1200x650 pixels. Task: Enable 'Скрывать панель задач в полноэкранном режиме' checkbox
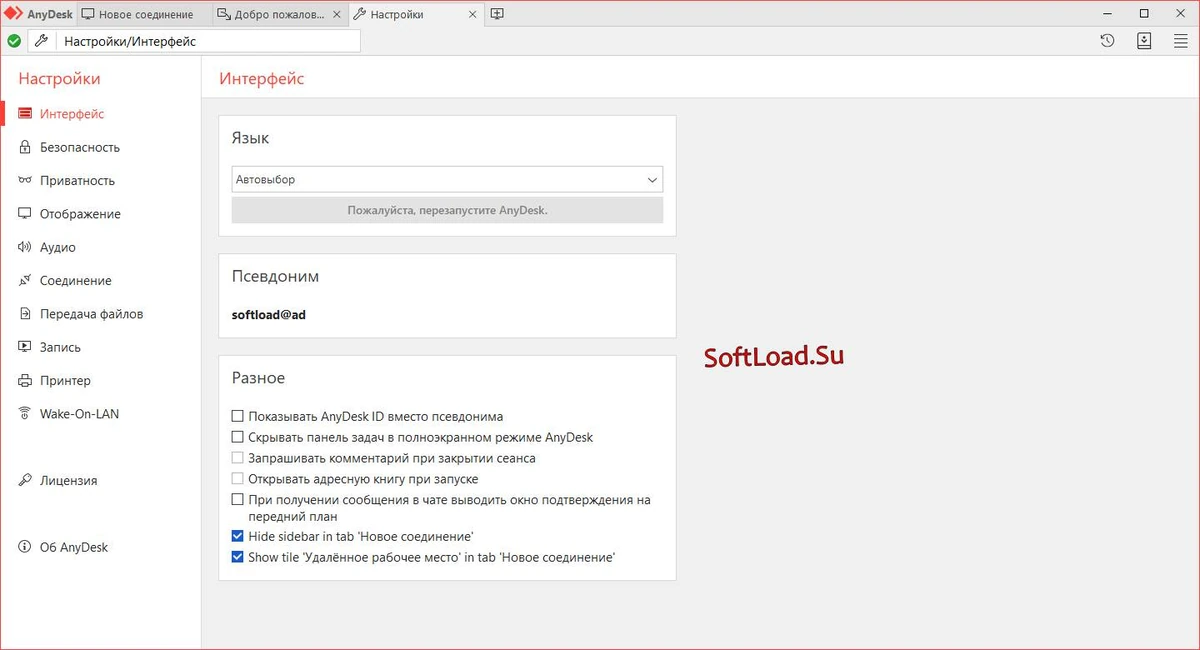(238, 437)
